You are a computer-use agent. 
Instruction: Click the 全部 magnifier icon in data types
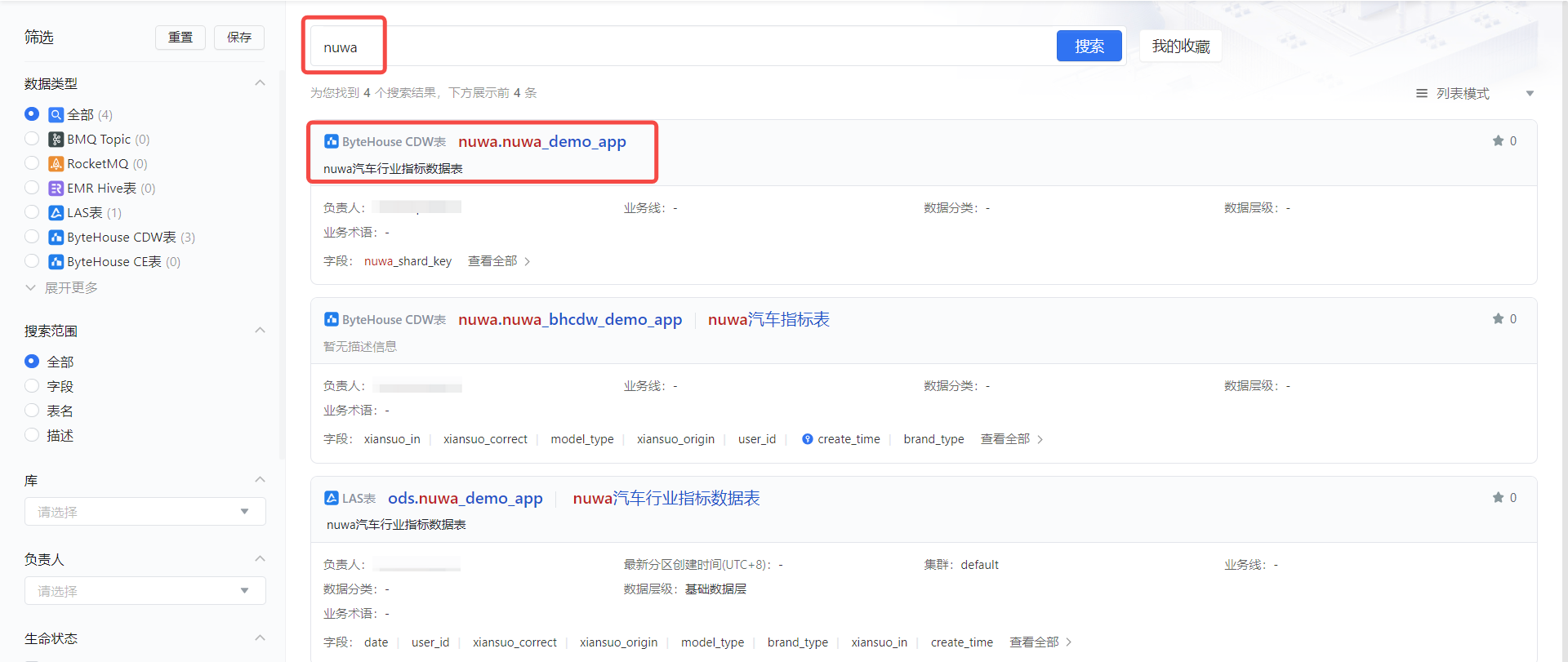click(x=56, y=114)
